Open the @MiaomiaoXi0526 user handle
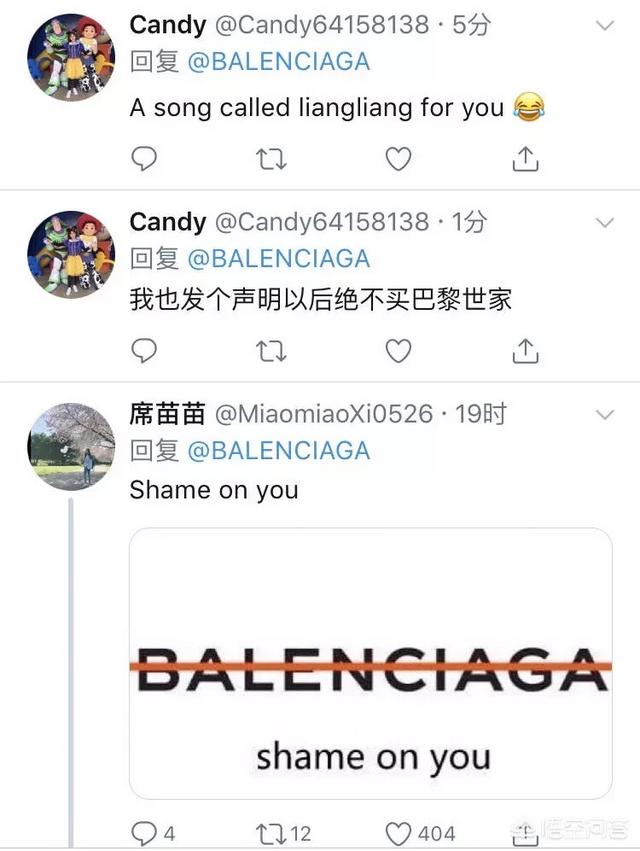Screen dimensions: 640x851 (324, 414)
